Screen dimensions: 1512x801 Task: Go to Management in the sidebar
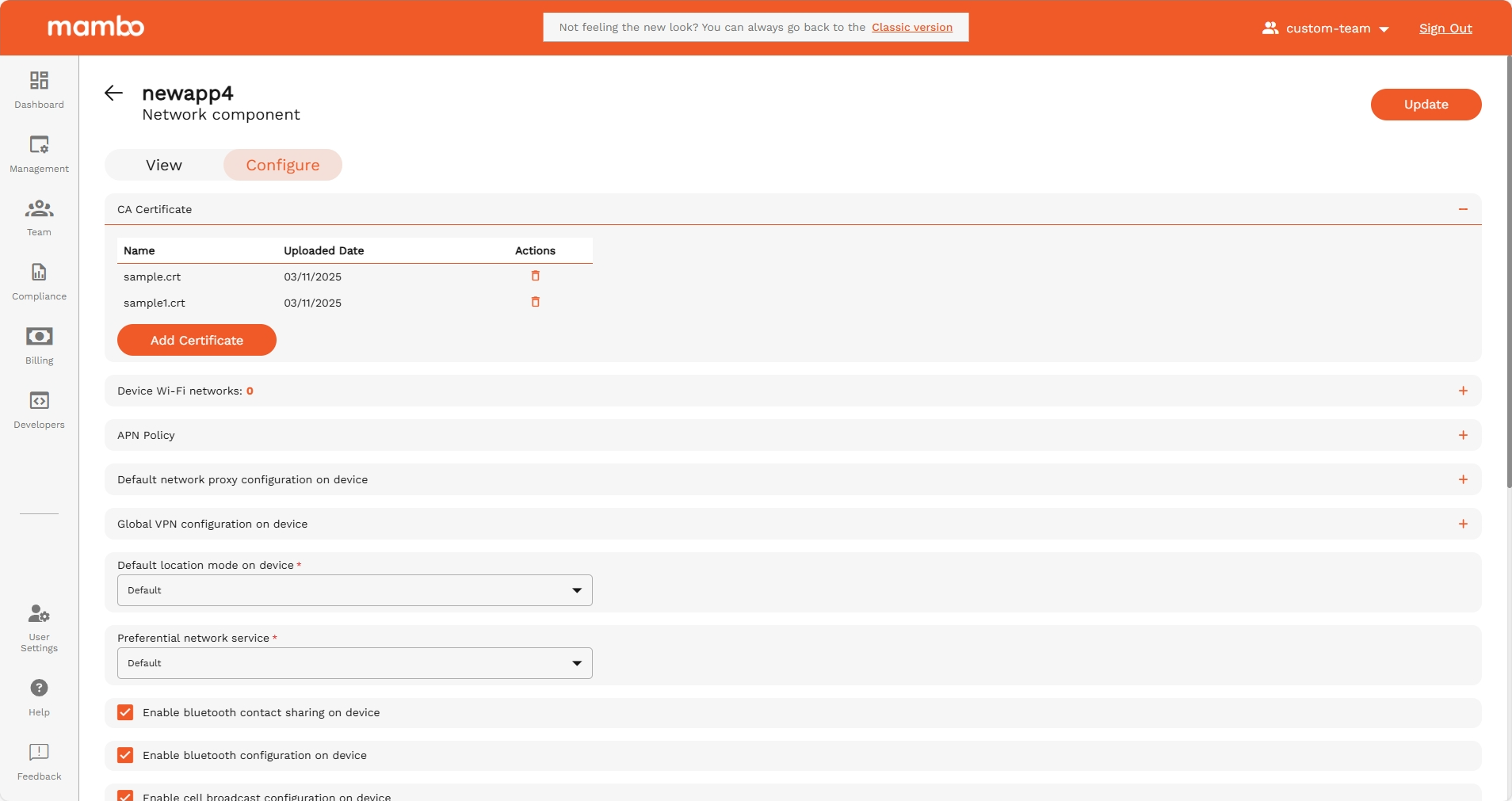39,145
